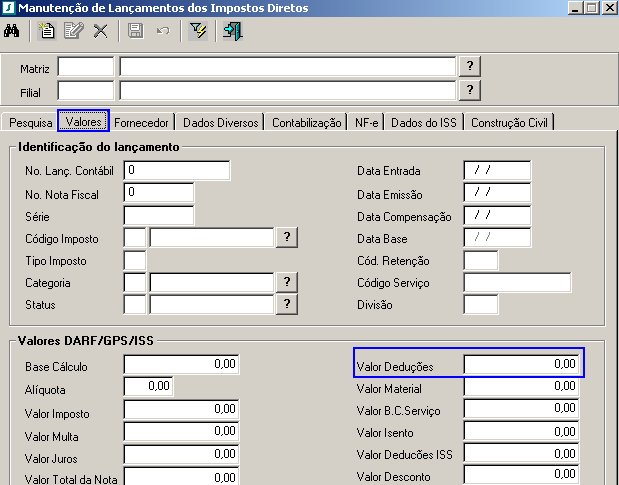Click the Valor Deduções input field

coord(521,365)
